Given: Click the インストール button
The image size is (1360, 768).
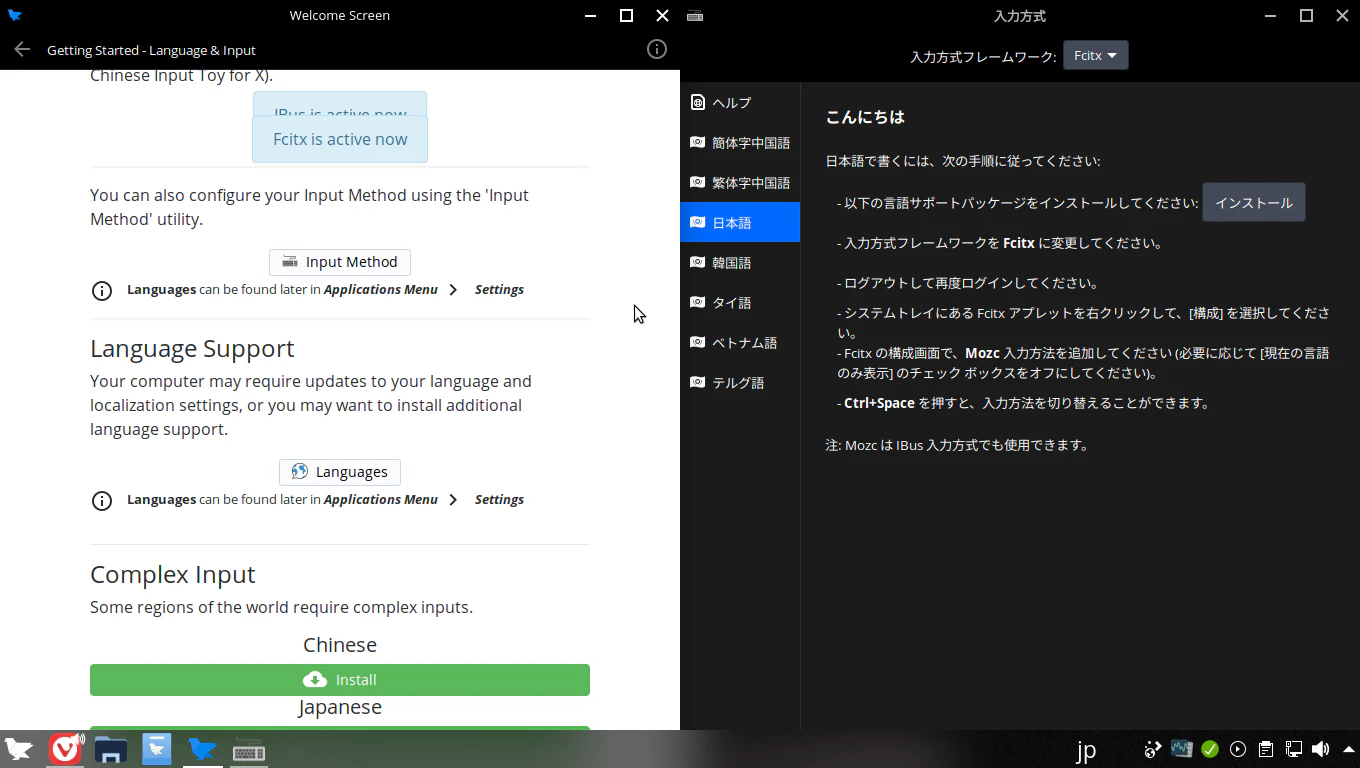Looking at the screenshot, I should pos(1253,202).
